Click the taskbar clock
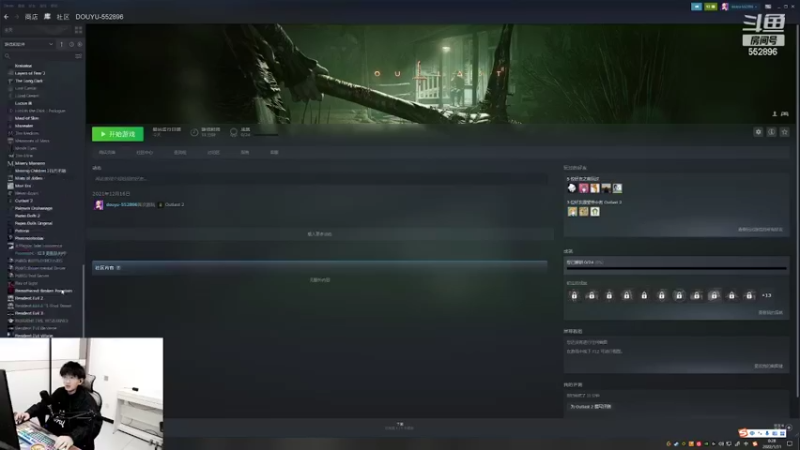This screenshot has width=800, height=450. [772, 444]
